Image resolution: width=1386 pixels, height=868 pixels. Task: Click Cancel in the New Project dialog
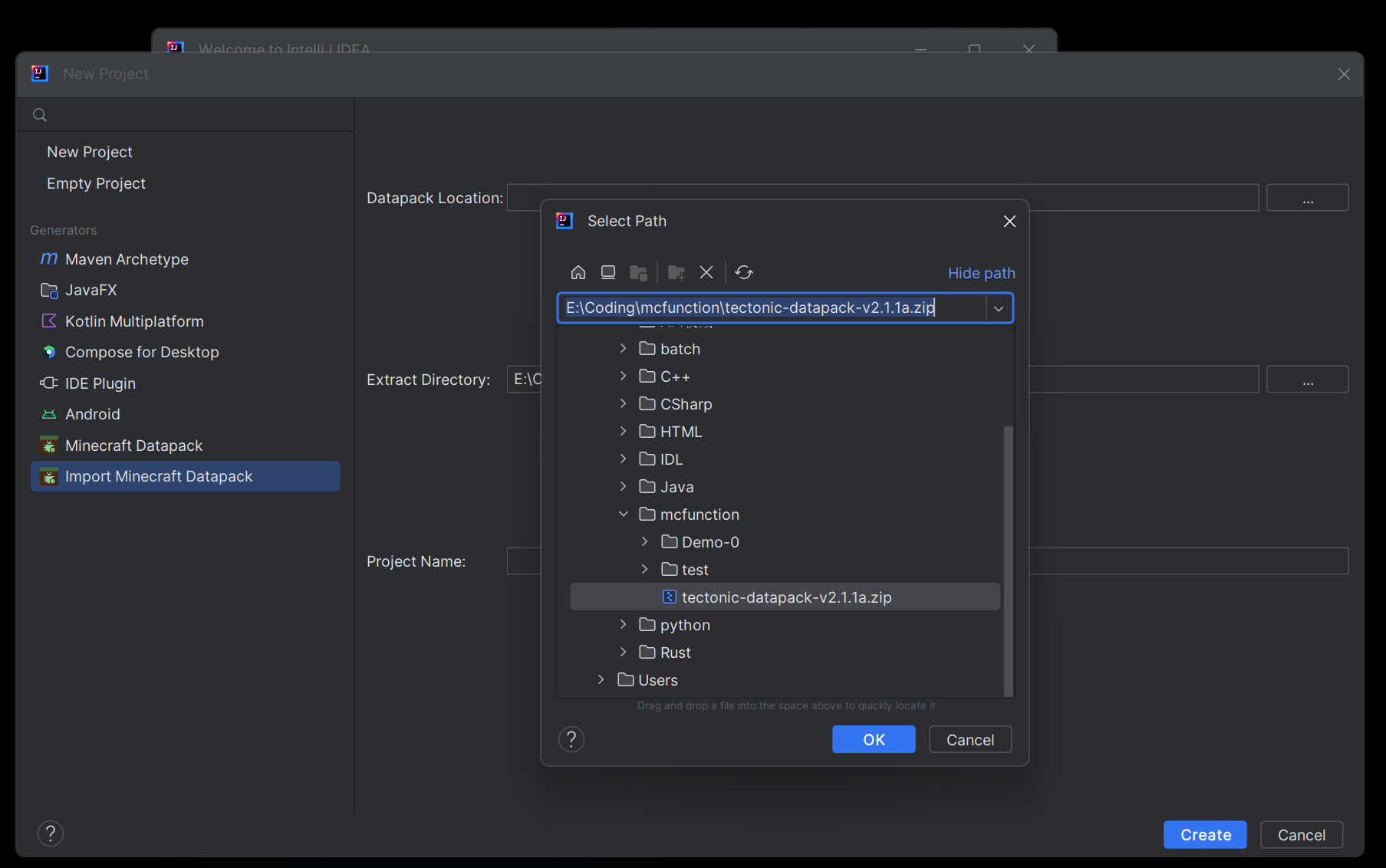1302,834
